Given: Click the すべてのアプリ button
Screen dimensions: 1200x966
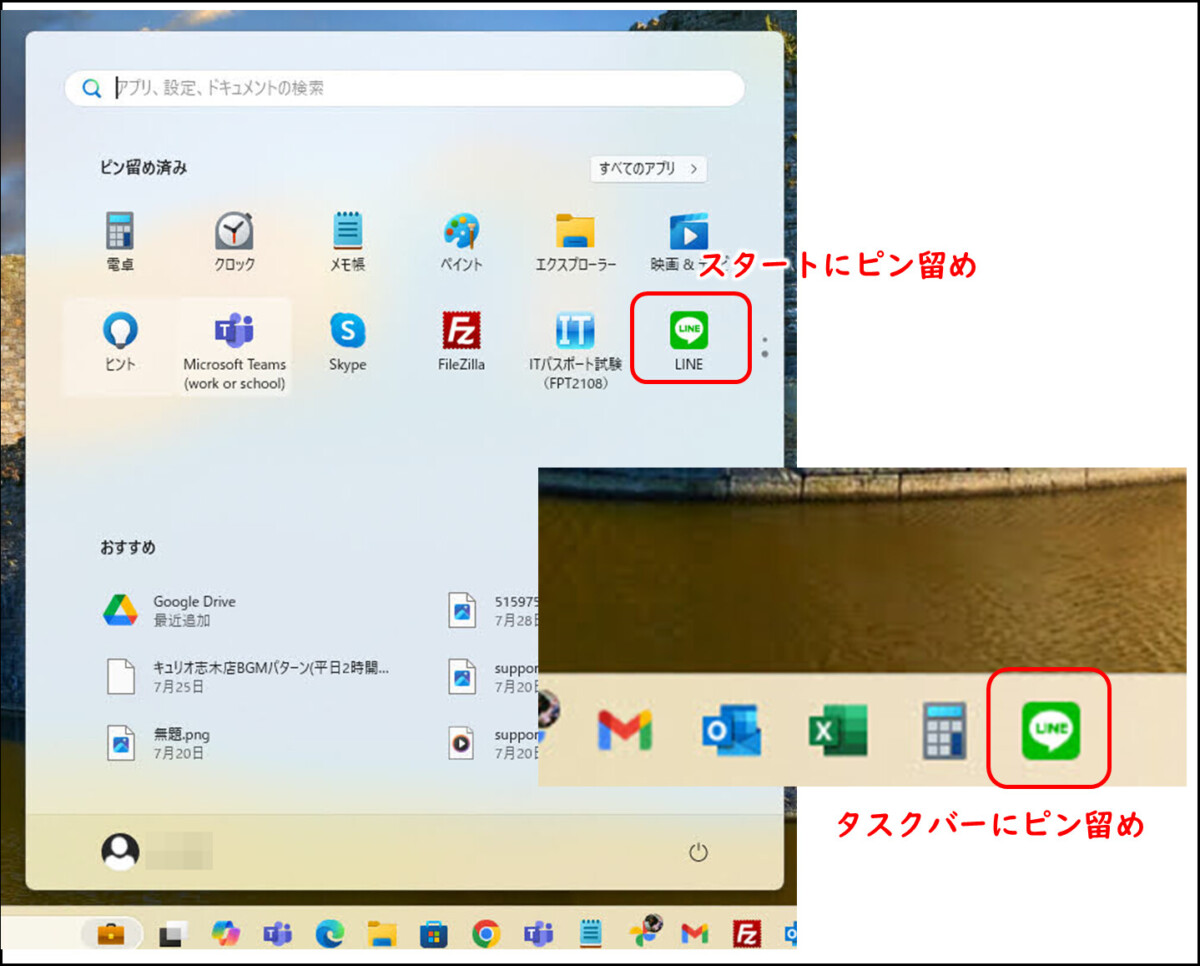Looking at the screenshot, I should pos(648,169).
